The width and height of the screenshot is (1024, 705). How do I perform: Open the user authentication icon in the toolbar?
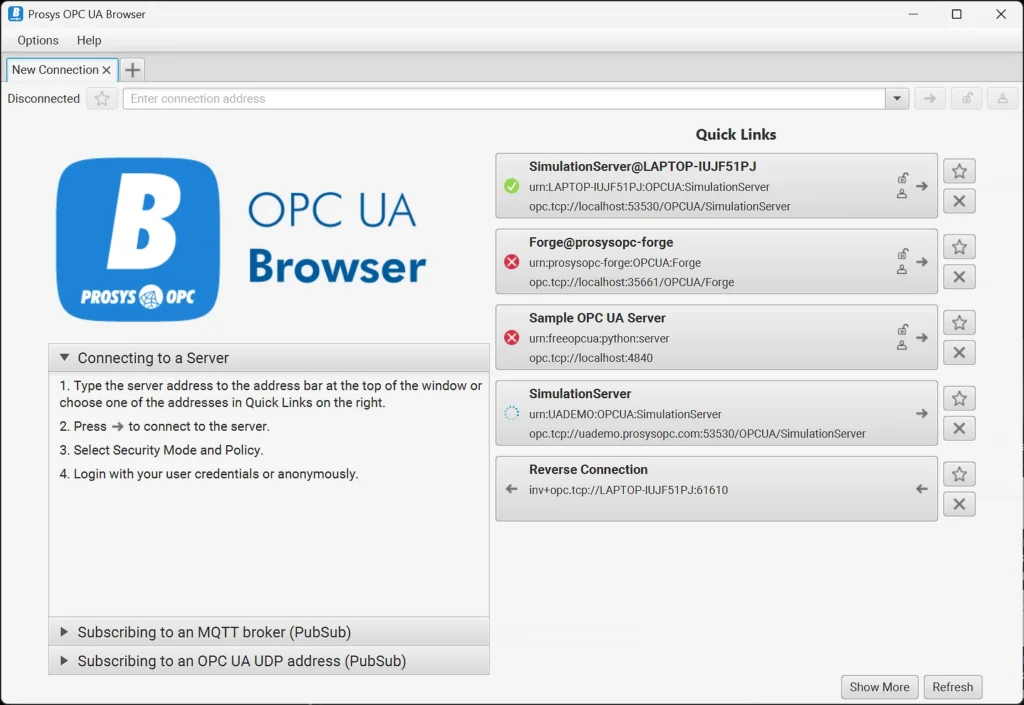[x=1001, y=98]
